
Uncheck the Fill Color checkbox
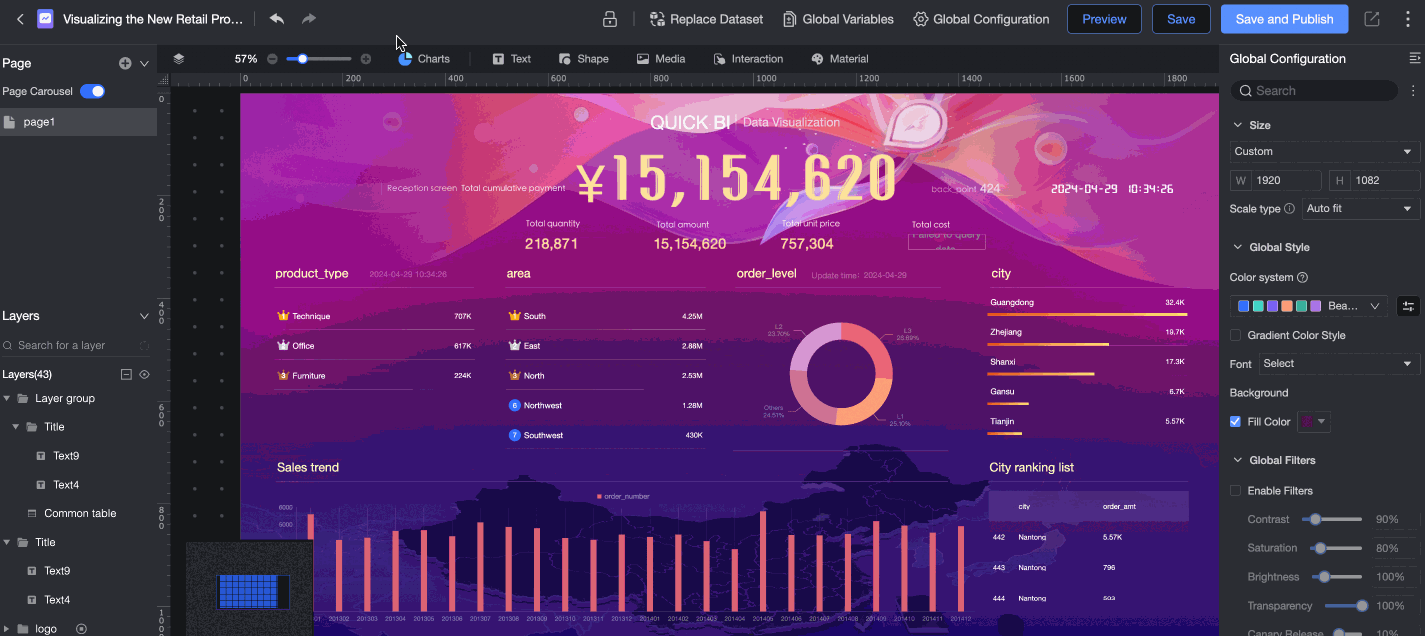1236,422
